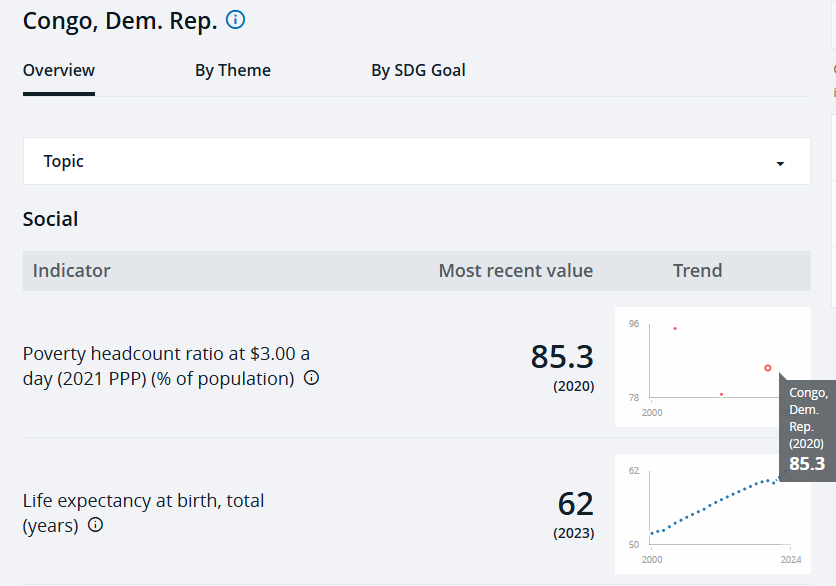Screen dimensions: 836x586
Task: Switch to the Overview tab
Action: [59, 70]
